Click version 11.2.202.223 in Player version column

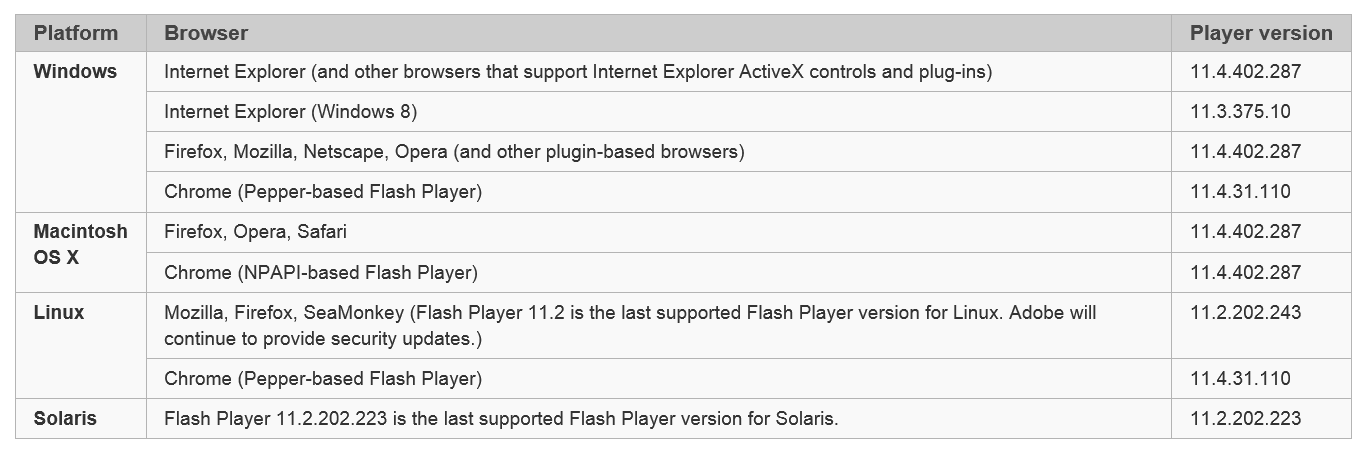pyautogui.click(x=1245, y=419)
